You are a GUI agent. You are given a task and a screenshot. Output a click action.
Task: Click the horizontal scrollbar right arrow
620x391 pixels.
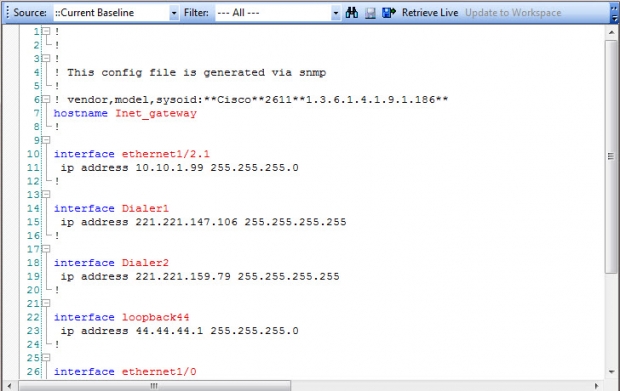click(597, 385)
